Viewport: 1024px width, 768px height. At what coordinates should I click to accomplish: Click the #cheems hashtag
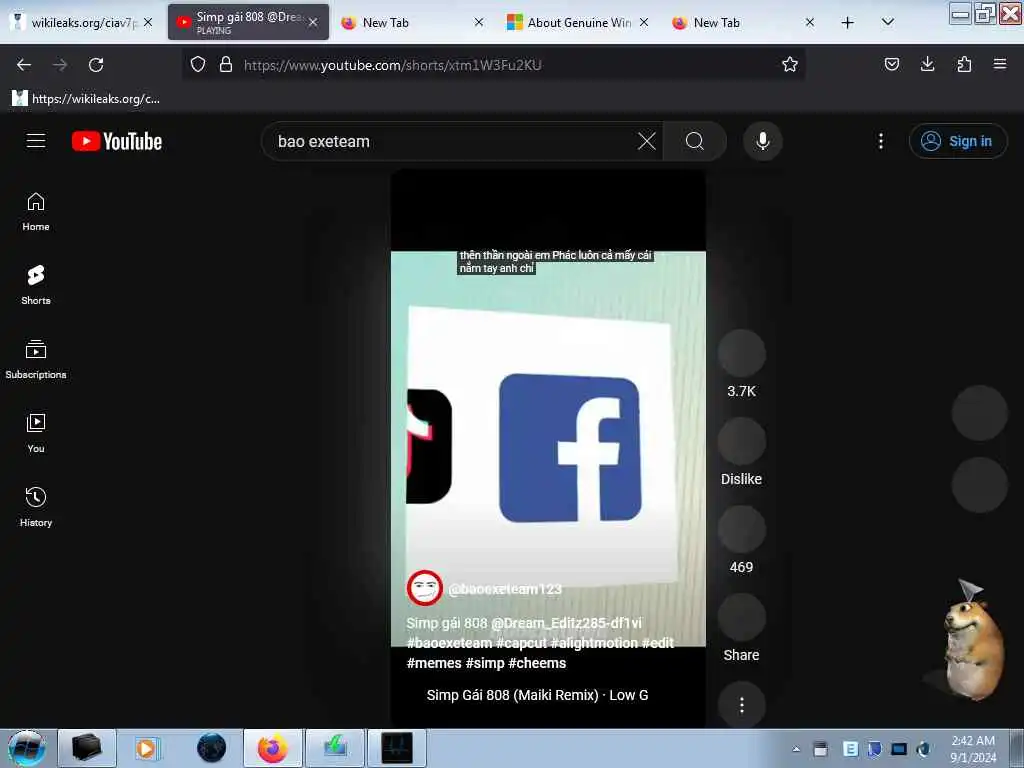pos(537,663)
